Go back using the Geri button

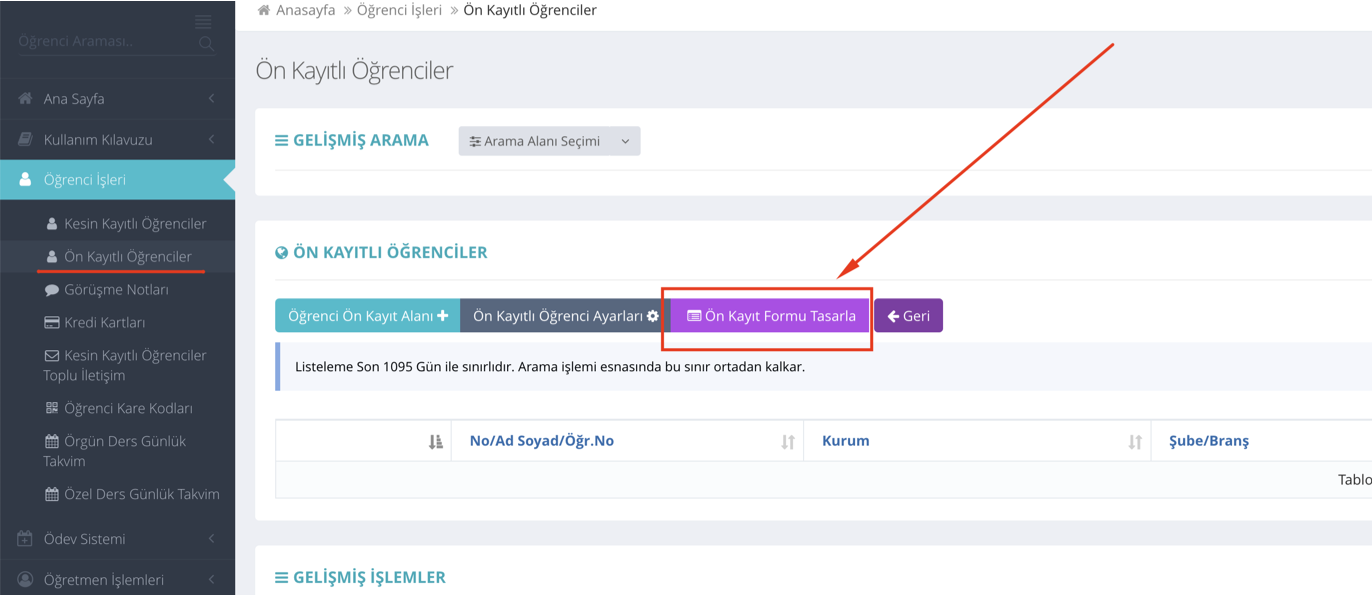[x=908, y=316]
